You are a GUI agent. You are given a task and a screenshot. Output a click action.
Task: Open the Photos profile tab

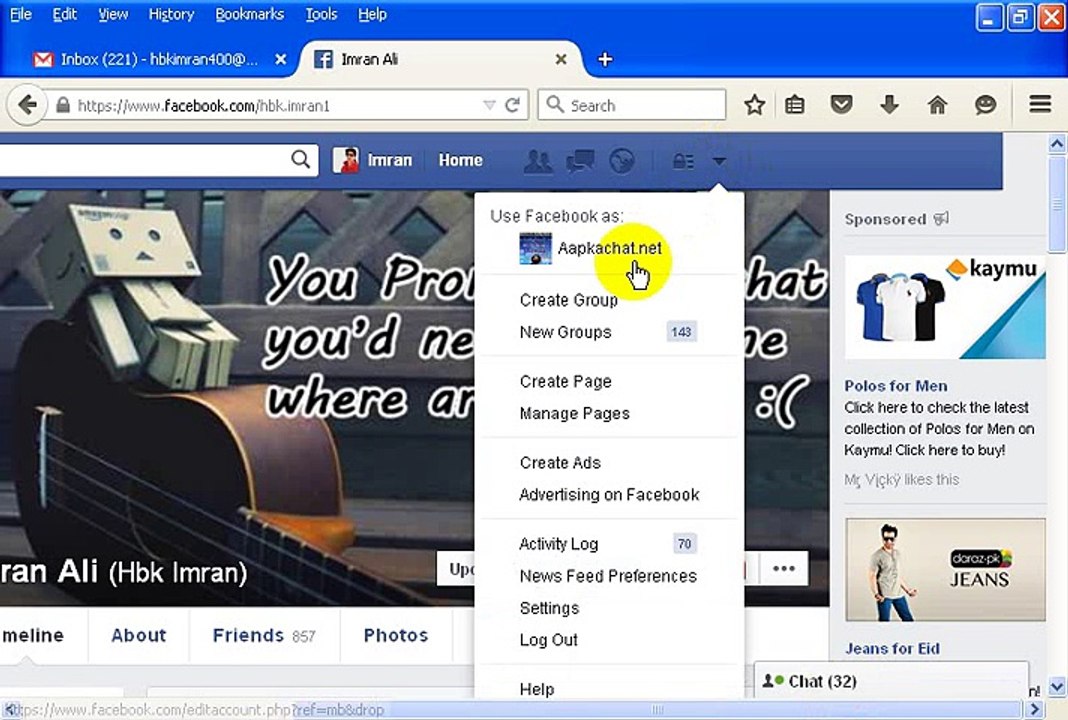tap(396, 635)
